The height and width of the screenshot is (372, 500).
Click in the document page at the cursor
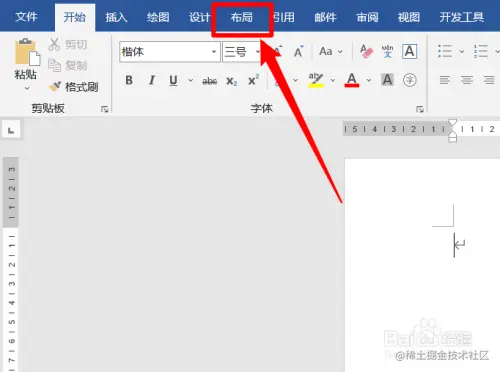[x=454, y=245]
